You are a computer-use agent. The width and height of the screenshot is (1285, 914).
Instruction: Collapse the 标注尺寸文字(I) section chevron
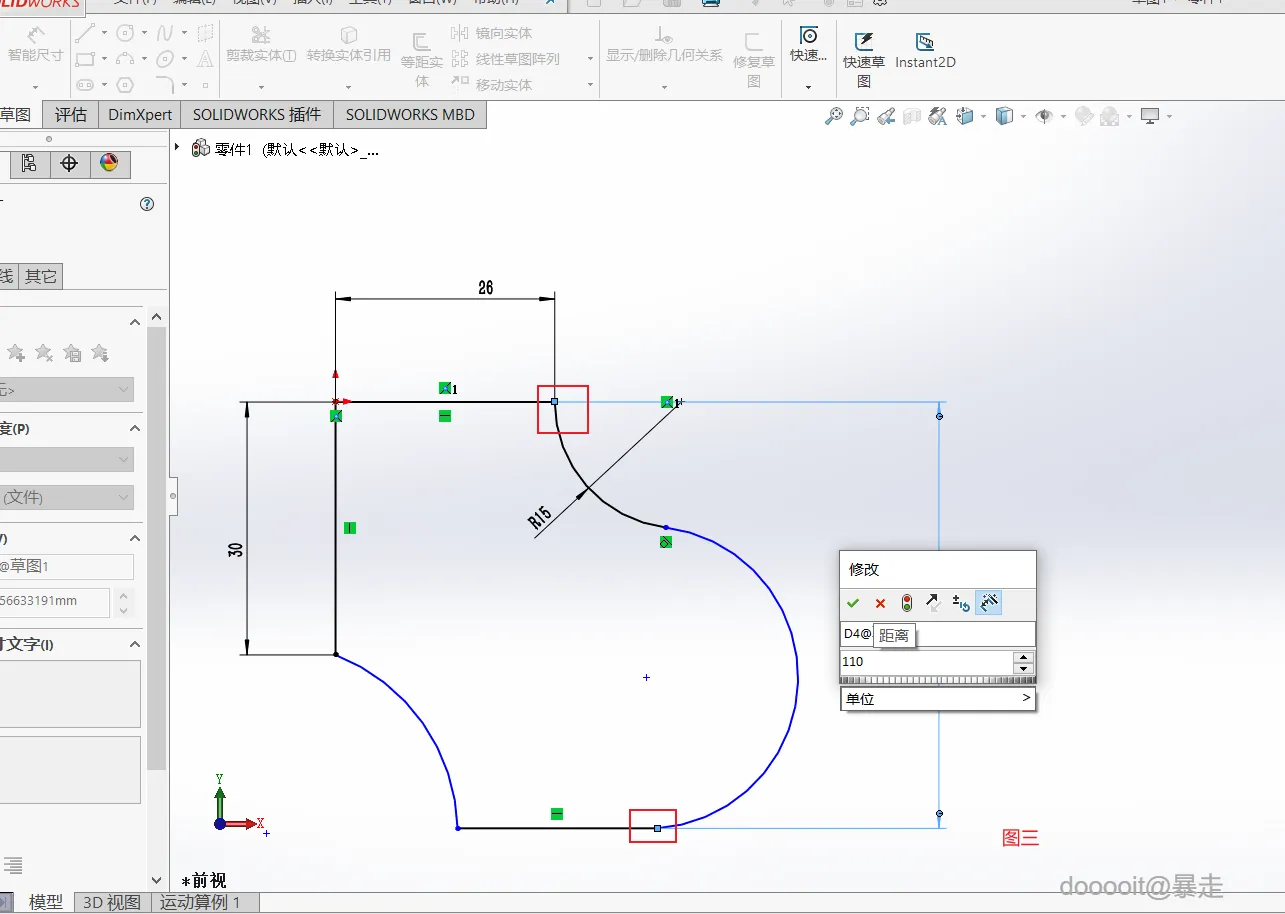136,645
